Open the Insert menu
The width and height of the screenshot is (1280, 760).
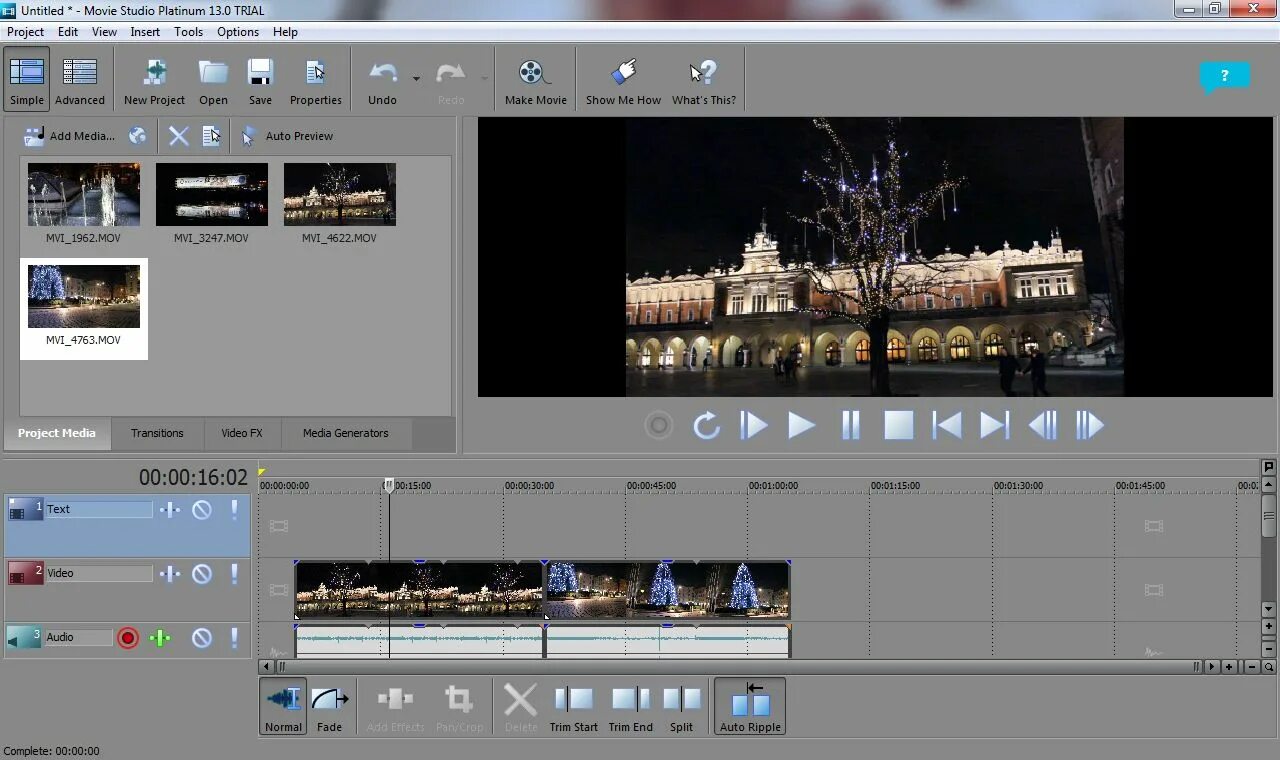(145, 32)
